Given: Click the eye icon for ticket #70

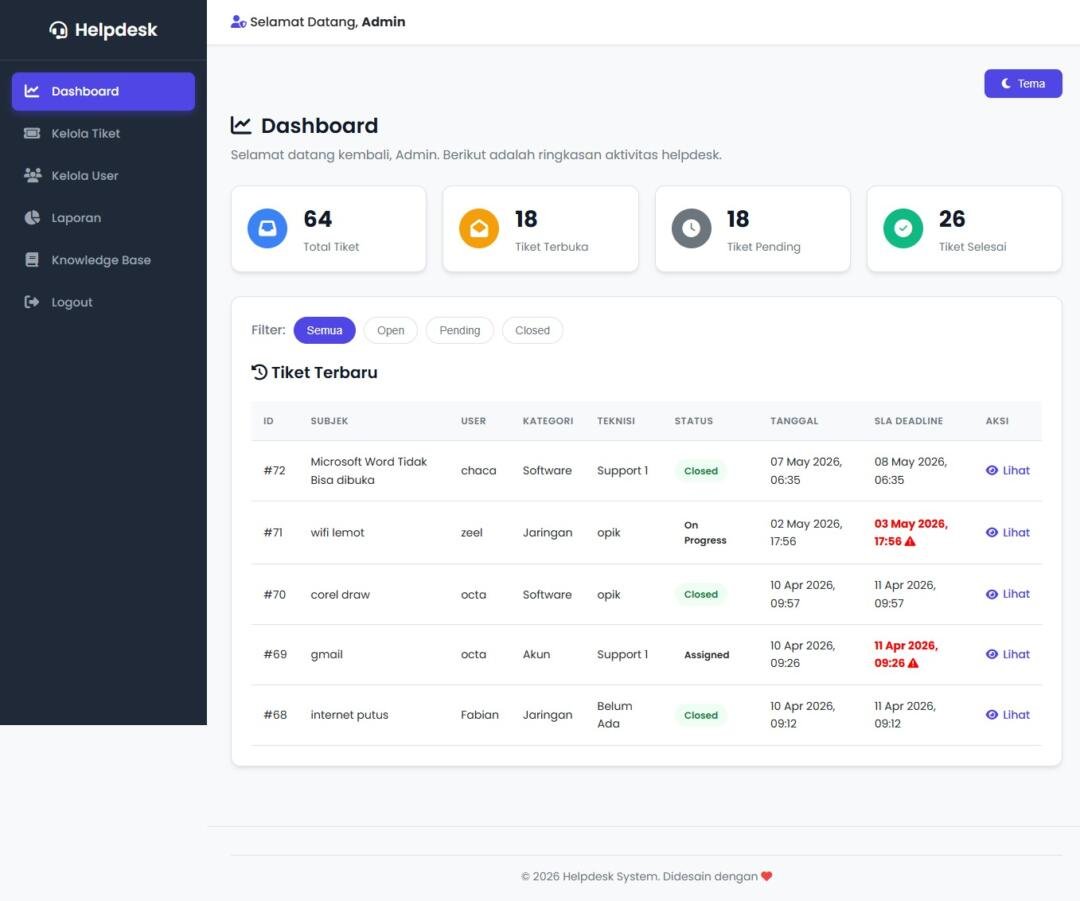Looking at the screenshot, I should pos(992,594).
